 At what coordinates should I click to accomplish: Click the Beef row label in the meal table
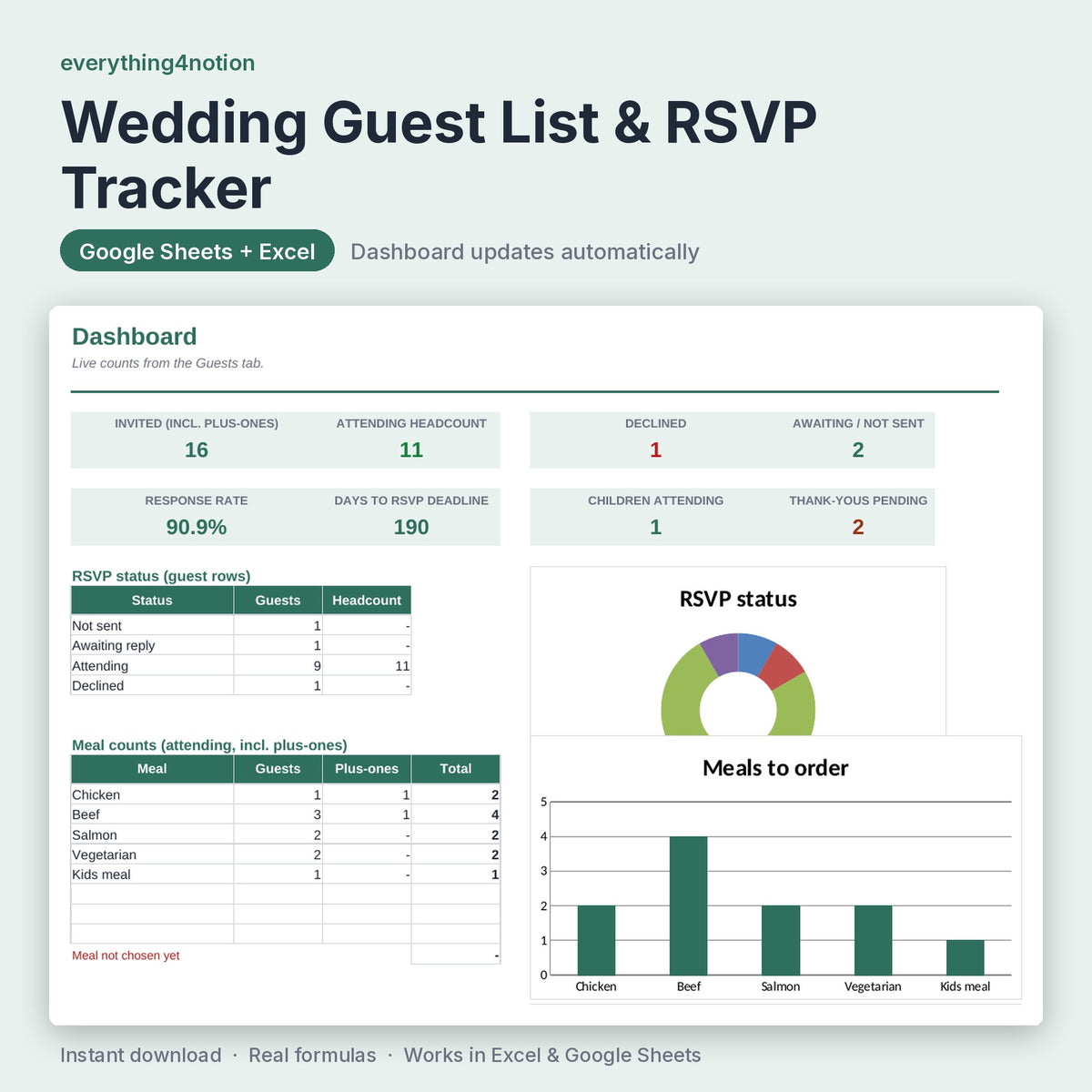click(152, 814)
